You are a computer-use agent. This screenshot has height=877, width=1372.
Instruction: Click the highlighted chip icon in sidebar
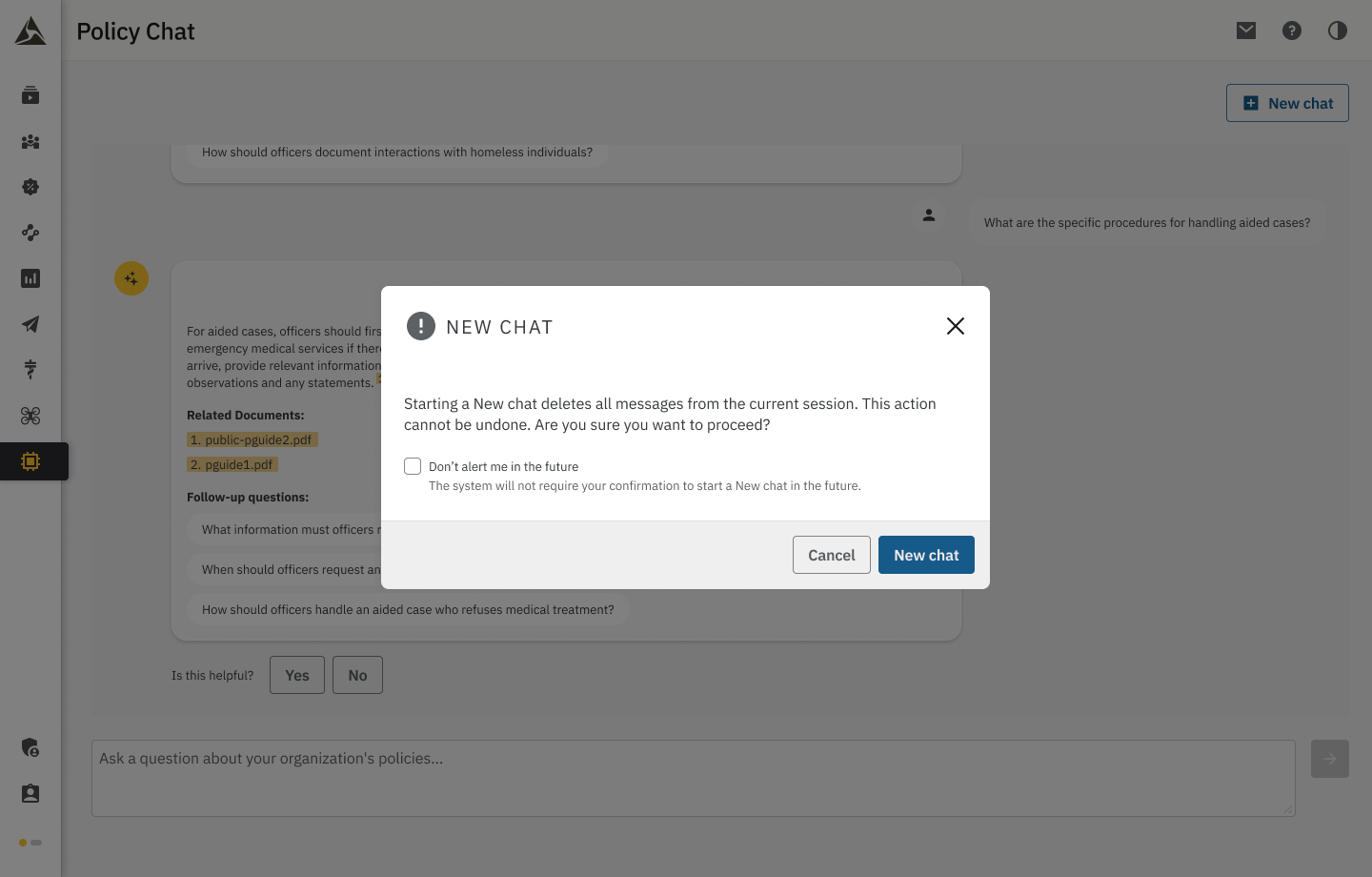(x=30, y=461)
